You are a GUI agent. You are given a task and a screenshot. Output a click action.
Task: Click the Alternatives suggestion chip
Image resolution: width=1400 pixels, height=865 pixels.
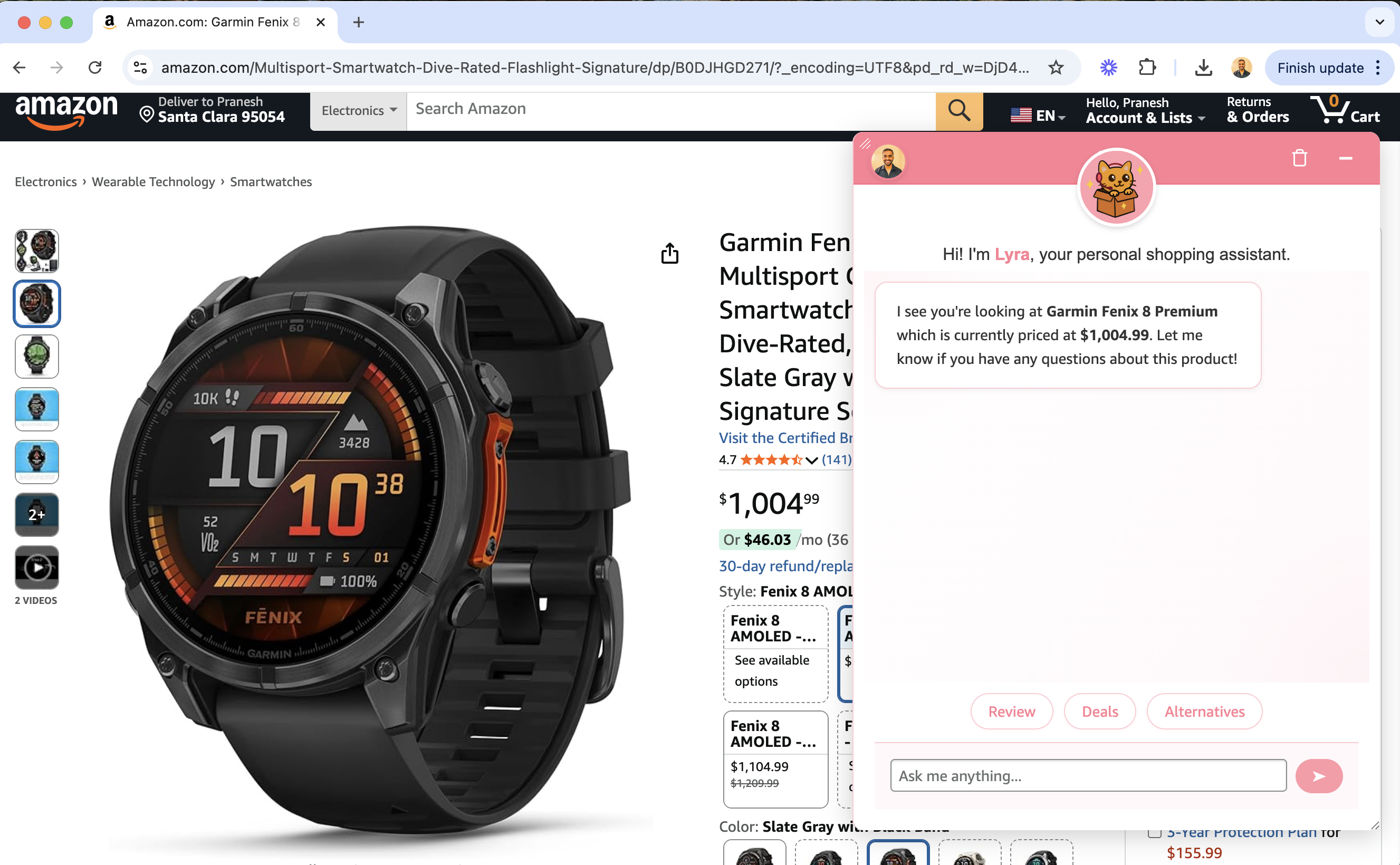1204,711
